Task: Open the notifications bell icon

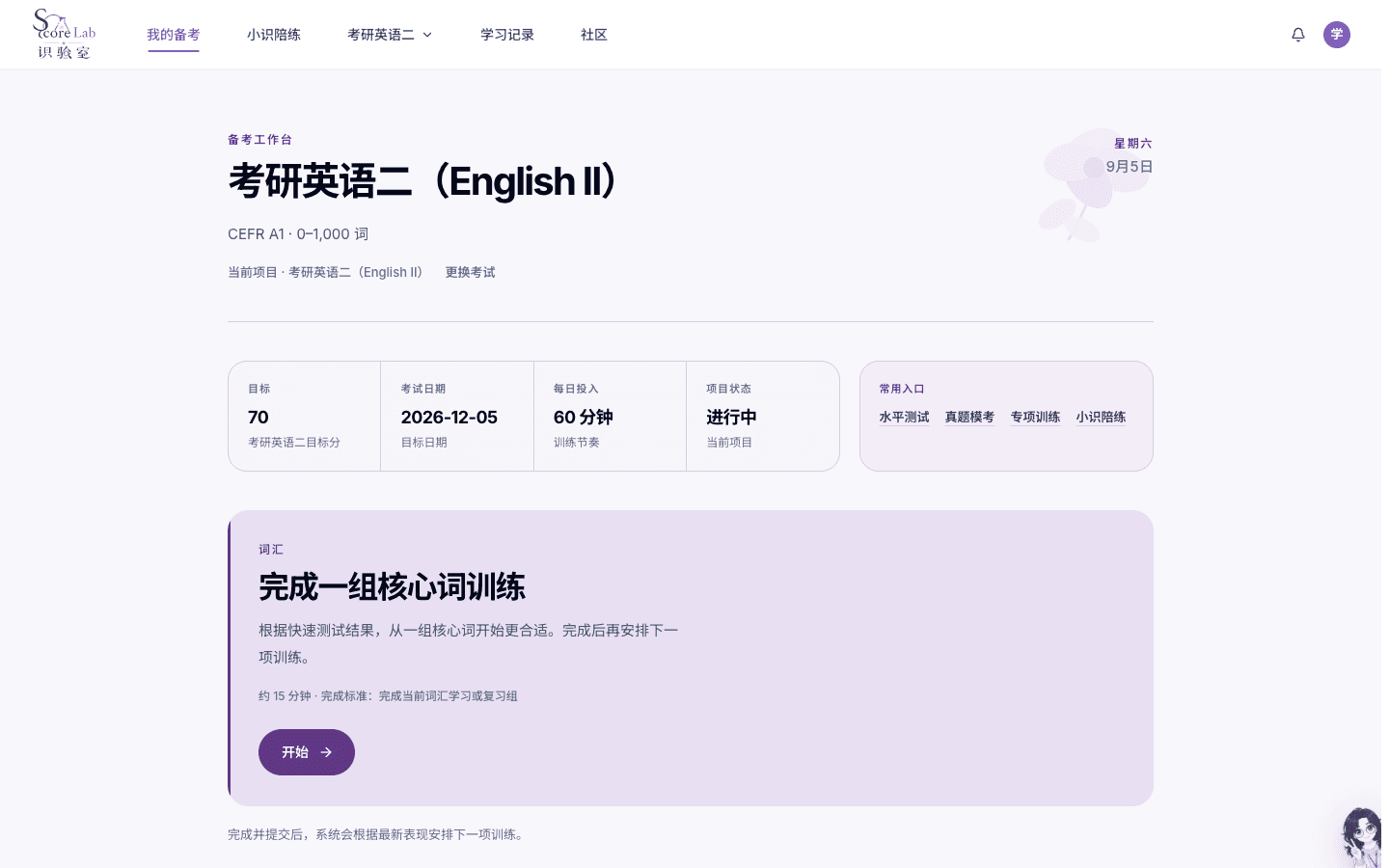Action: pyautogui.click(x=1298, y=35)
